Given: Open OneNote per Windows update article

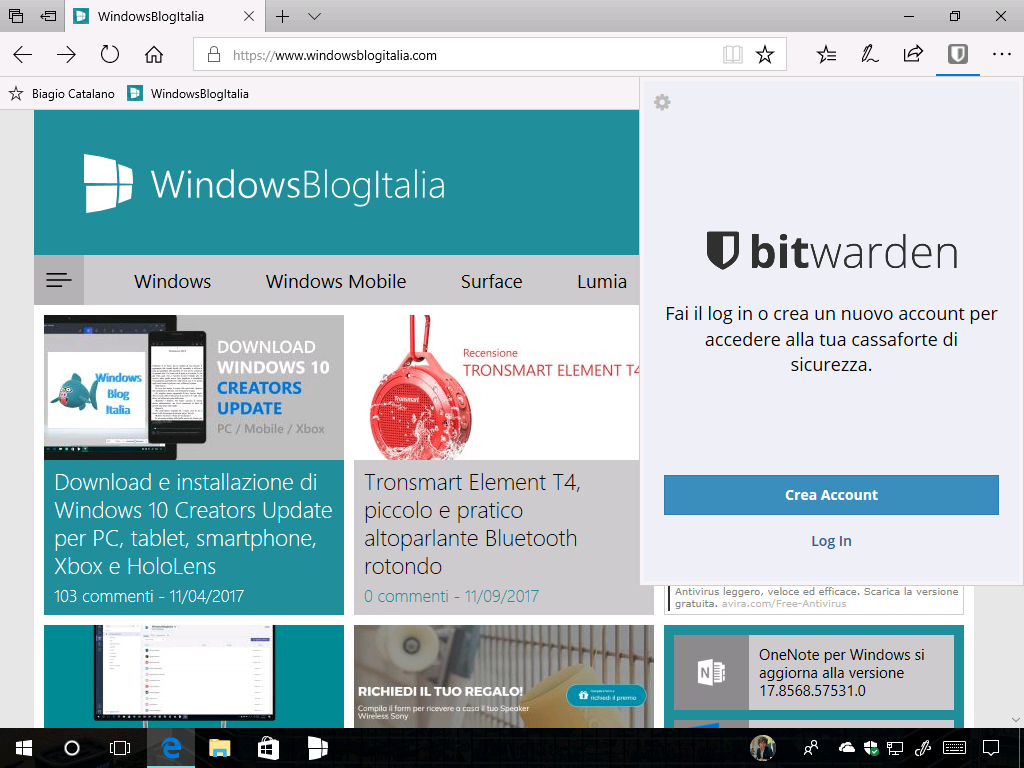Looking at the screenshot, I should (814, 673).
